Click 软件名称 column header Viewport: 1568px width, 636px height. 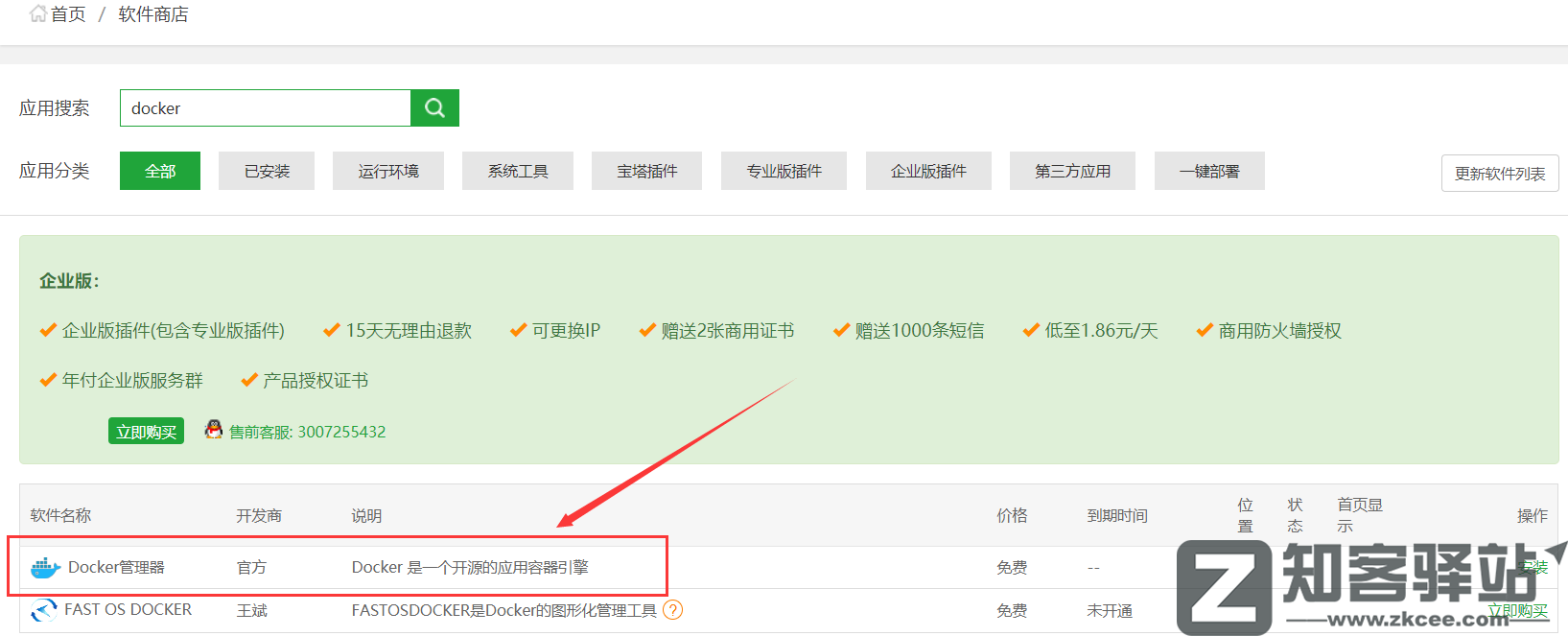(60, 516)
